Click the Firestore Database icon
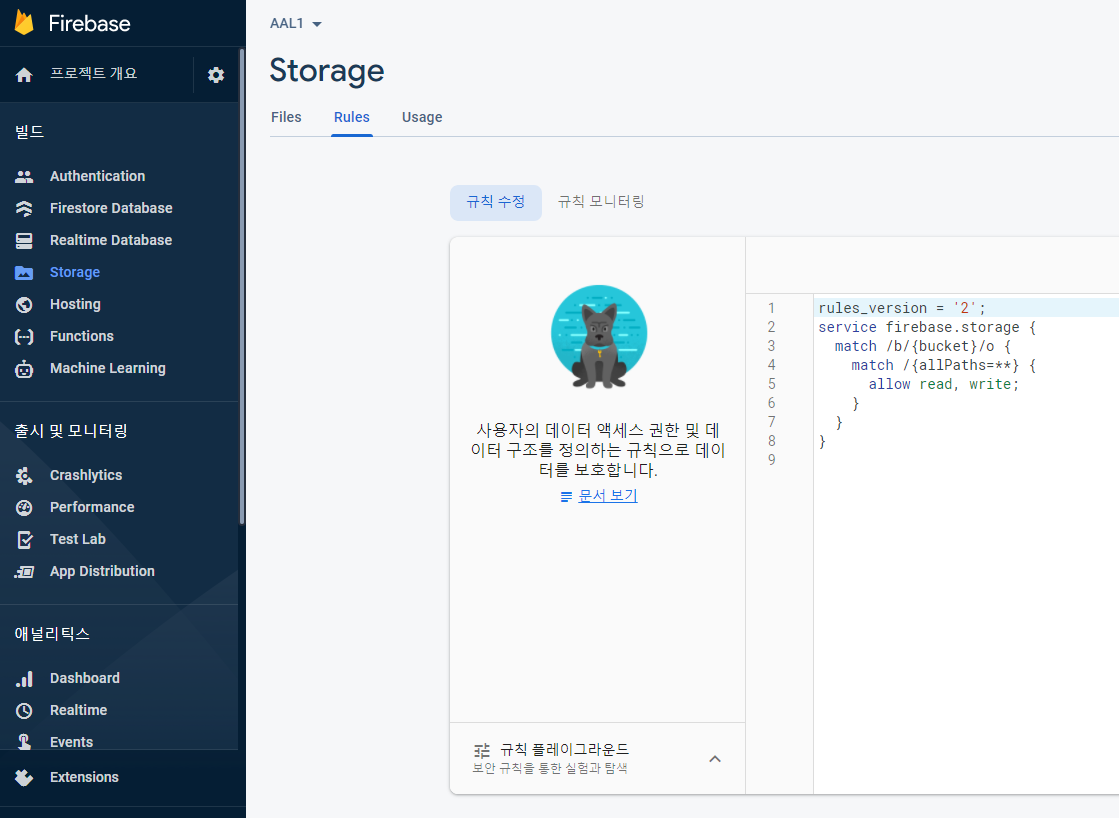1119x818 pixels. (24, 208)
